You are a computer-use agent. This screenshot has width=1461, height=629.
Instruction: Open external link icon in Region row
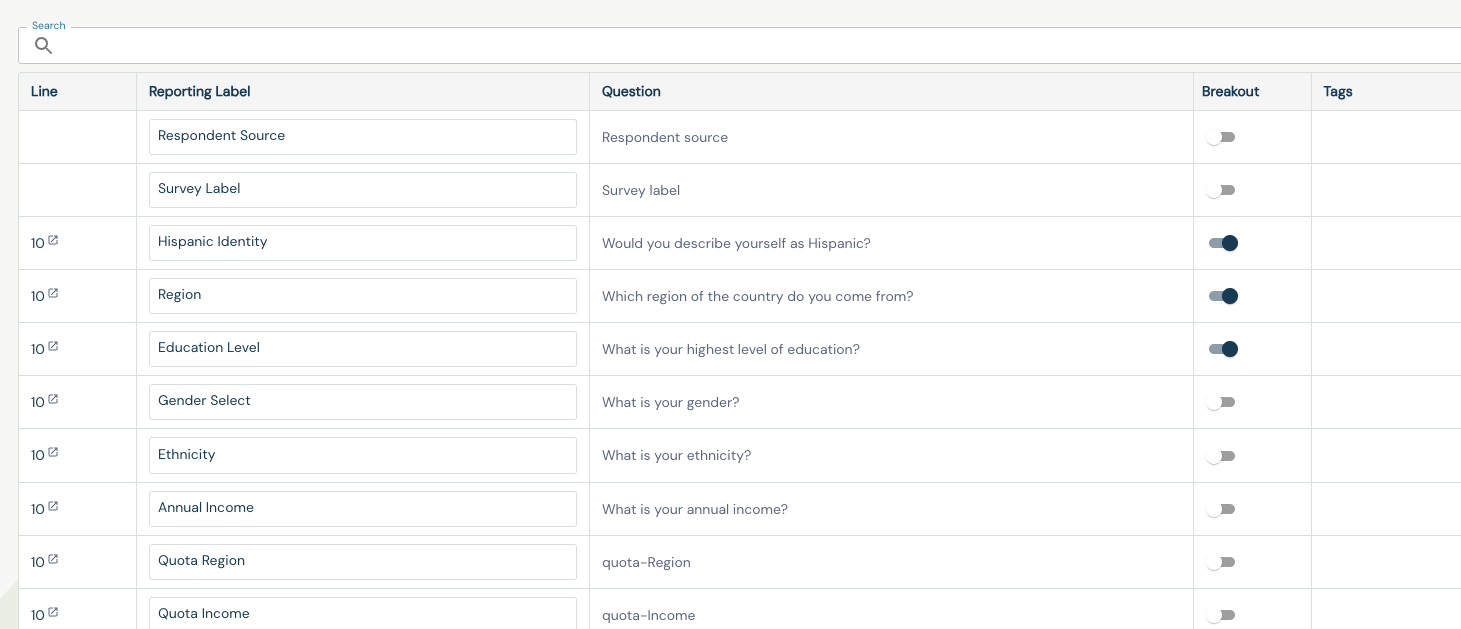(x=53, y=293)
